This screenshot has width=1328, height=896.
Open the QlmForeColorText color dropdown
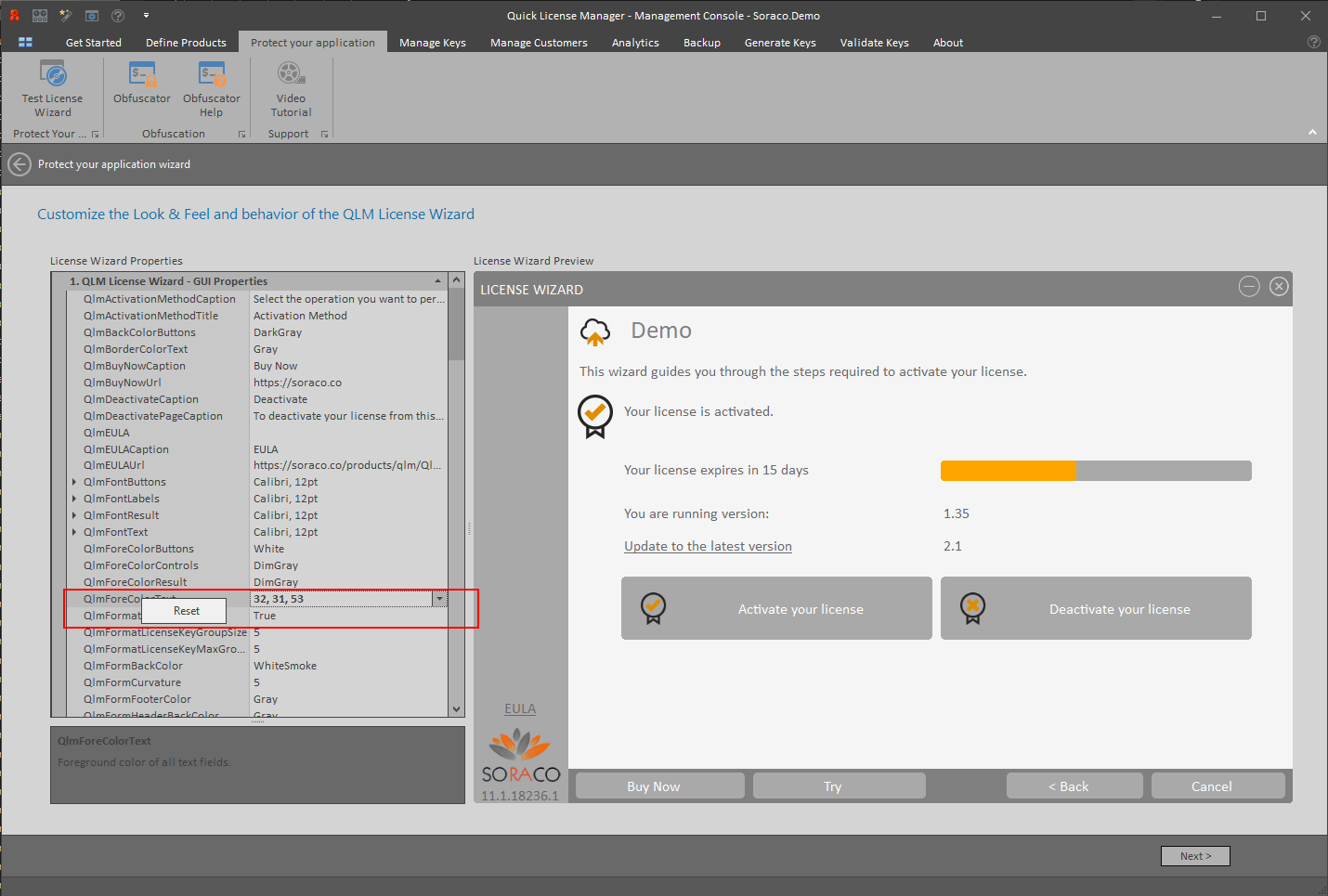click(439, 599)
